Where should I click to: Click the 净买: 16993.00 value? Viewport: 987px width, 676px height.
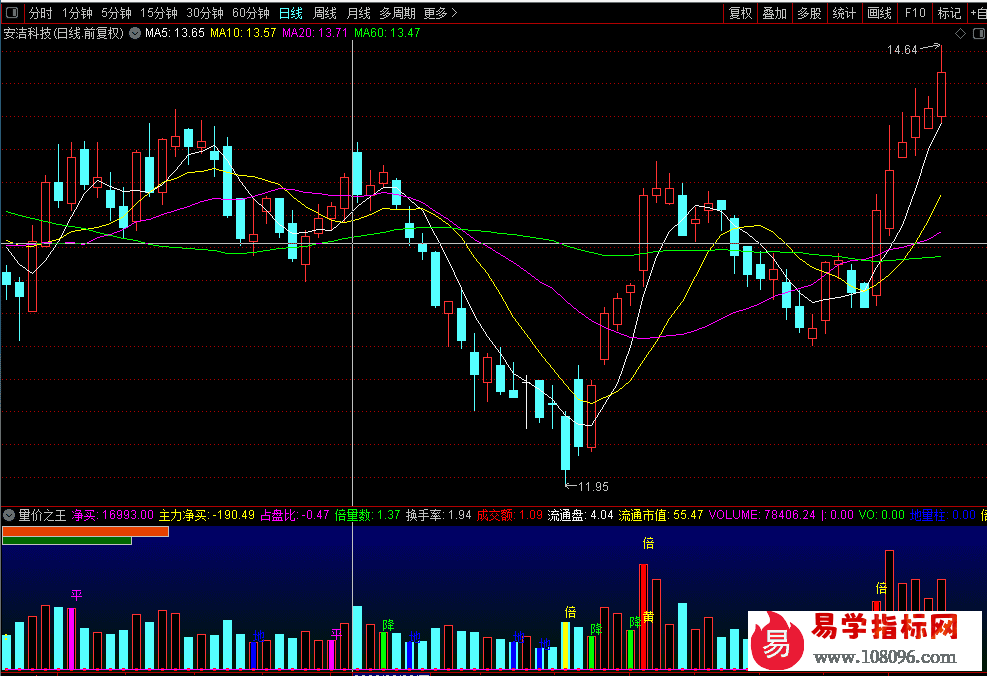[113, 515]
